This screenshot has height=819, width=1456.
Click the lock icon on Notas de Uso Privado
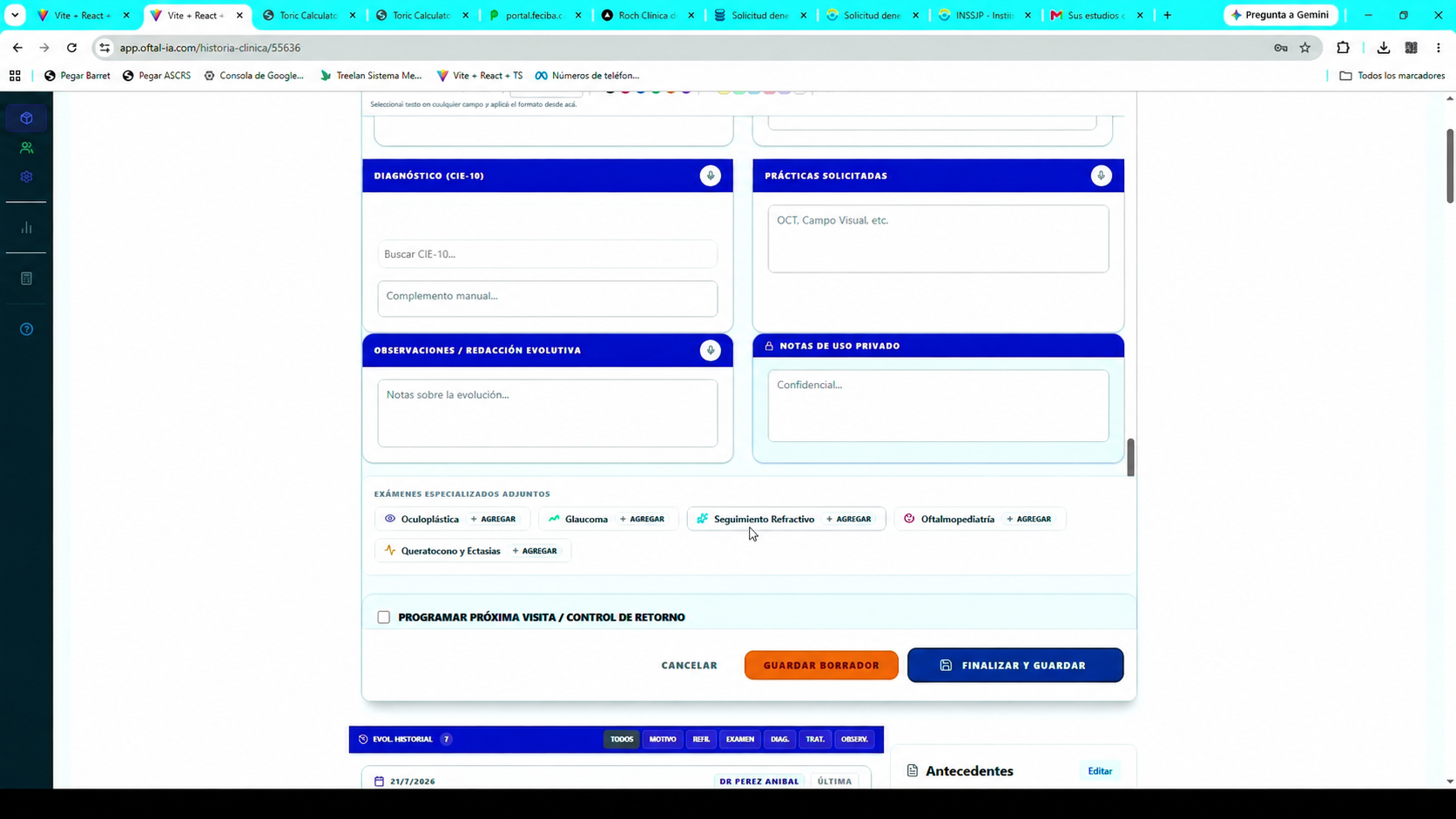[769, 346]
